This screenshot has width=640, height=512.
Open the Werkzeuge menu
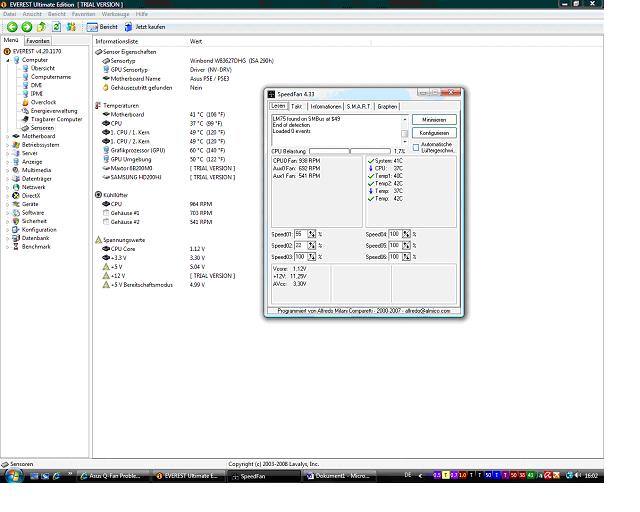[x=116, y=14]
